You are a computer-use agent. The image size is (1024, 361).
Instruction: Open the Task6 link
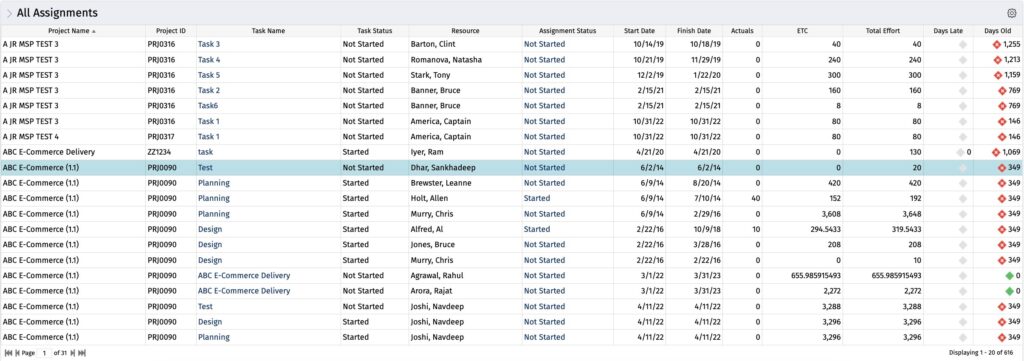click(208, 106)
